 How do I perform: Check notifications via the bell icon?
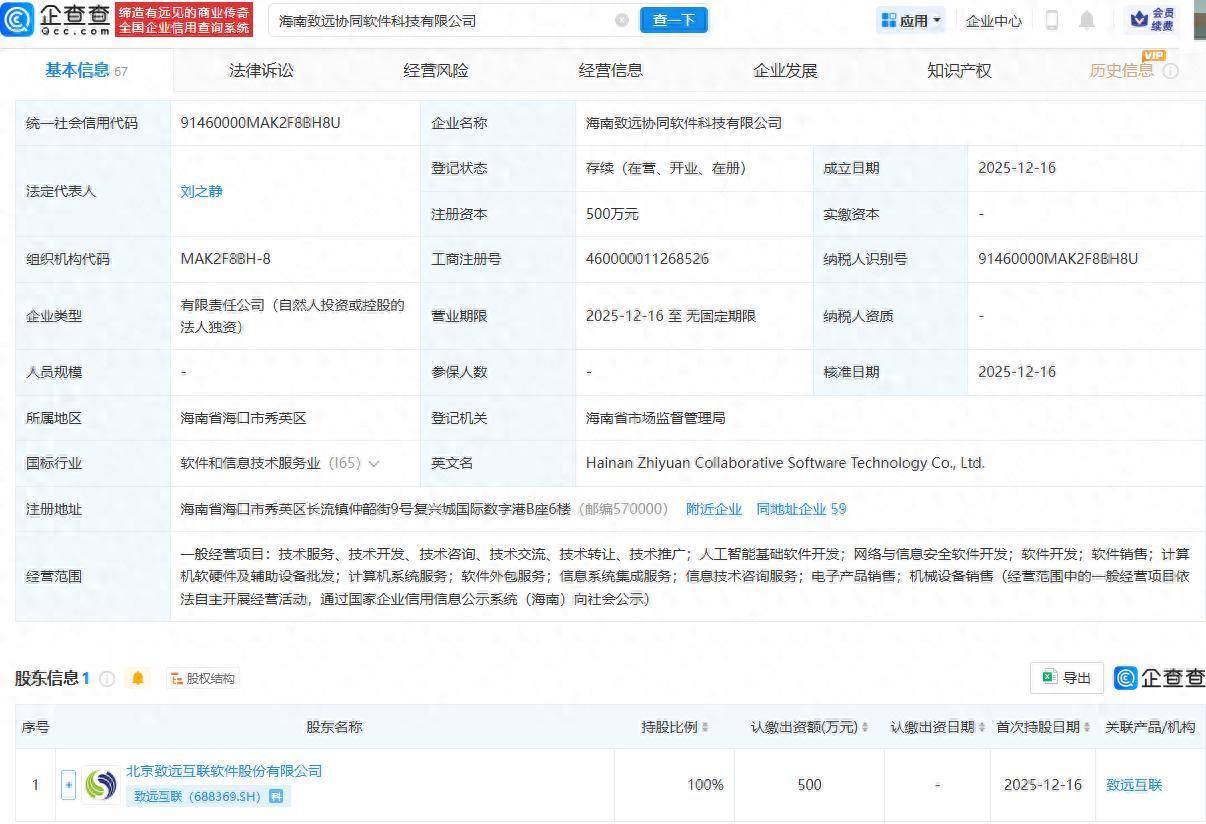(x=1086, y=20)
